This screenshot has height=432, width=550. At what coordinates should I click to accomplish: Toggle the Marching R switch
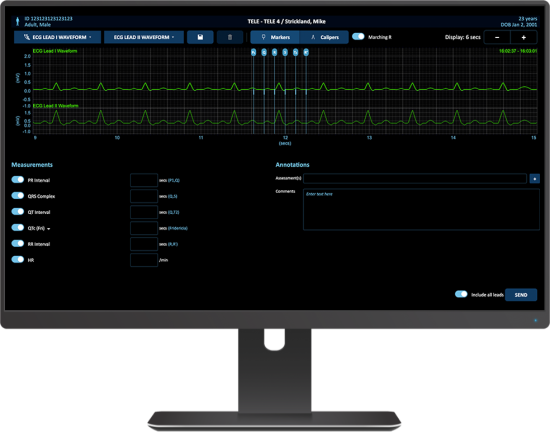point(358,36)
